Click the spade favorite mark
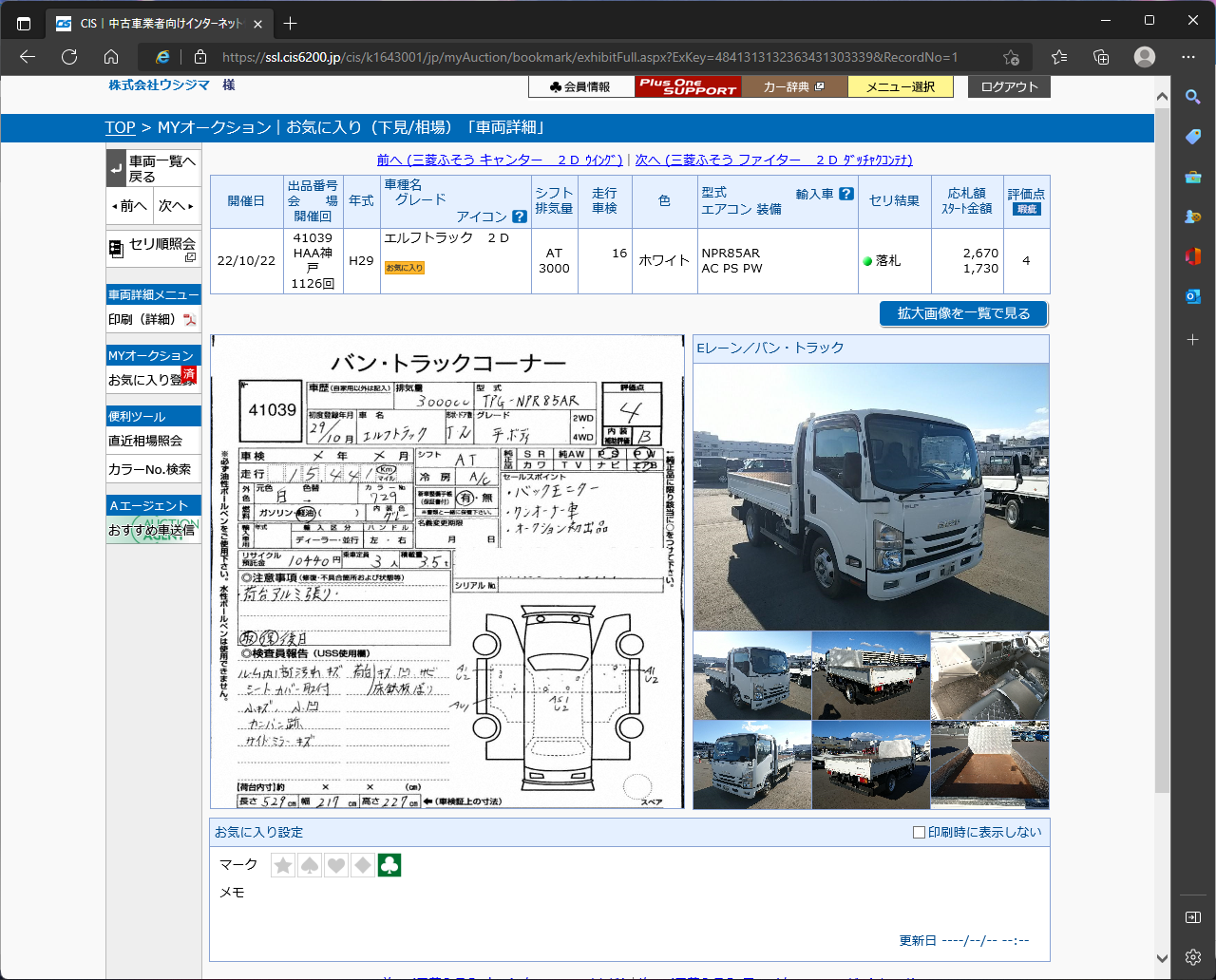This screenshot has height=980, width=1216. [310, 865]
